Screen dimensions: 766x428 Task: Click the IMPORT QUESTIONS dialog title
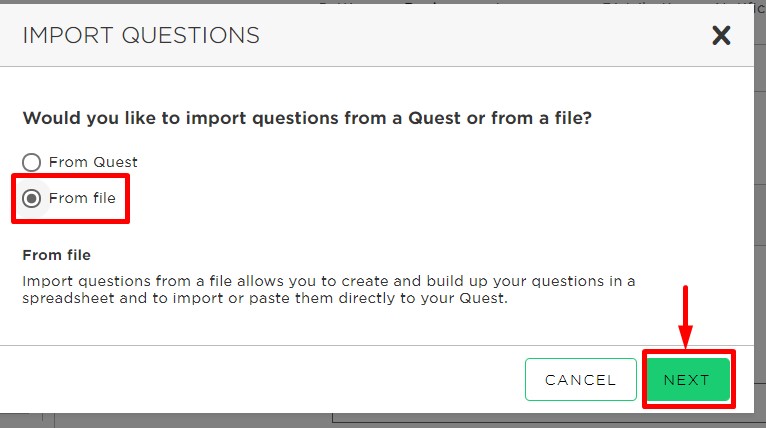click(141, 36)
